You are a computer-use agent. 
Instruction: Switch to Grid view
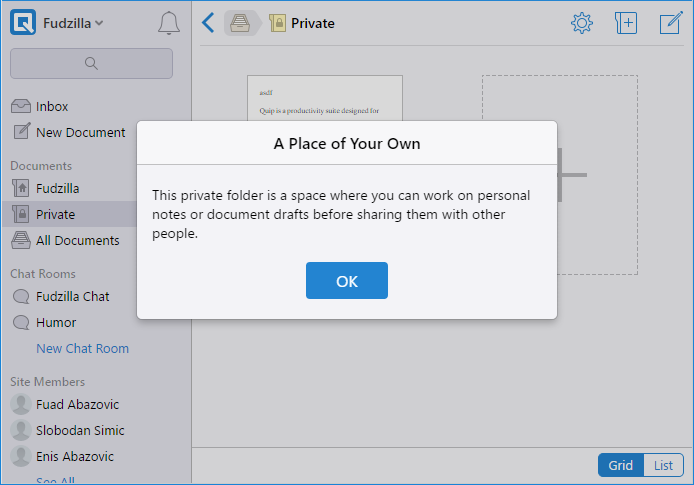(x=620, y=465)
